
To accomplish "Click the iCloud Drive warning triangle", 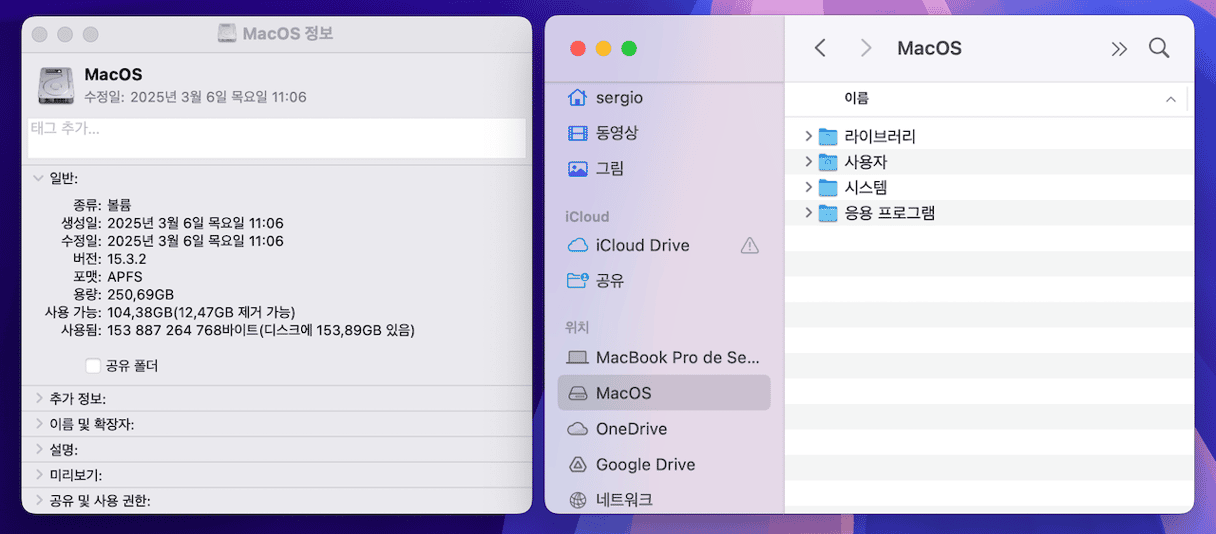I will pyautogui.click(x=750, y=245).
